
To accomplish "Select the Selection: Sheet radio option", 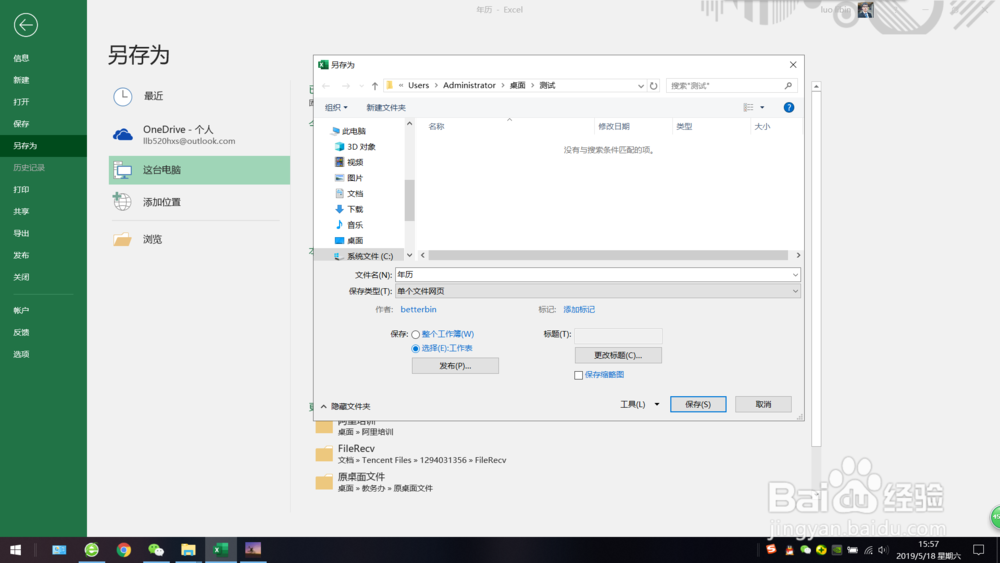I will (416, 348).
